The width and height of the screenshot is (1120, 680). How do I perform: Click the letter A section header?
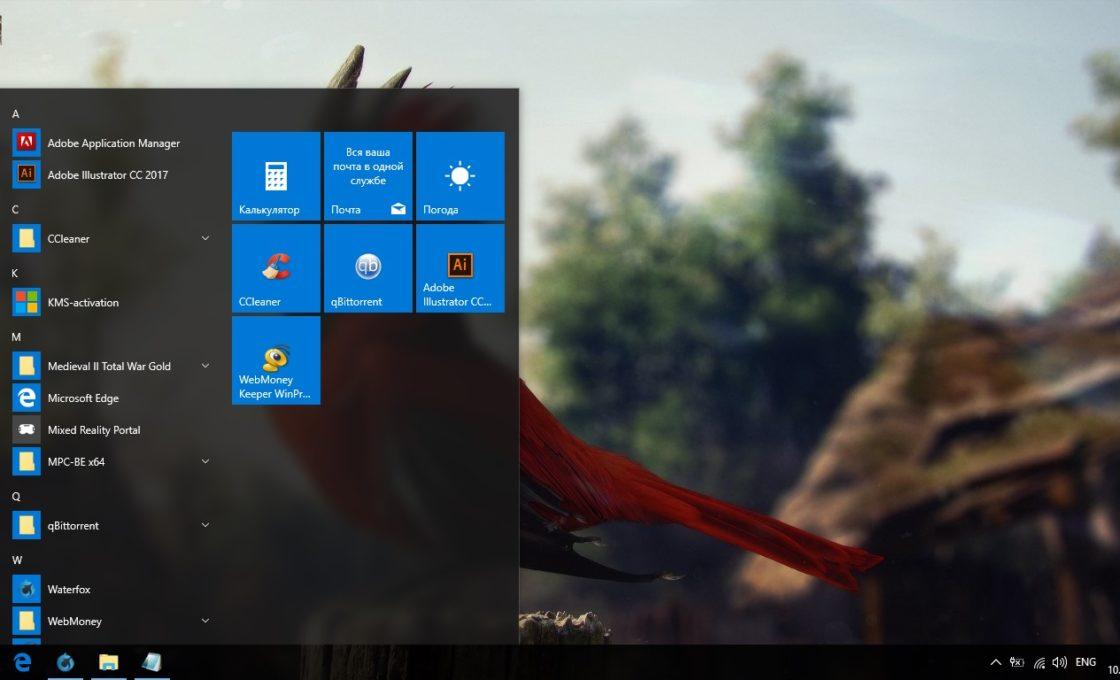point(16,114)
